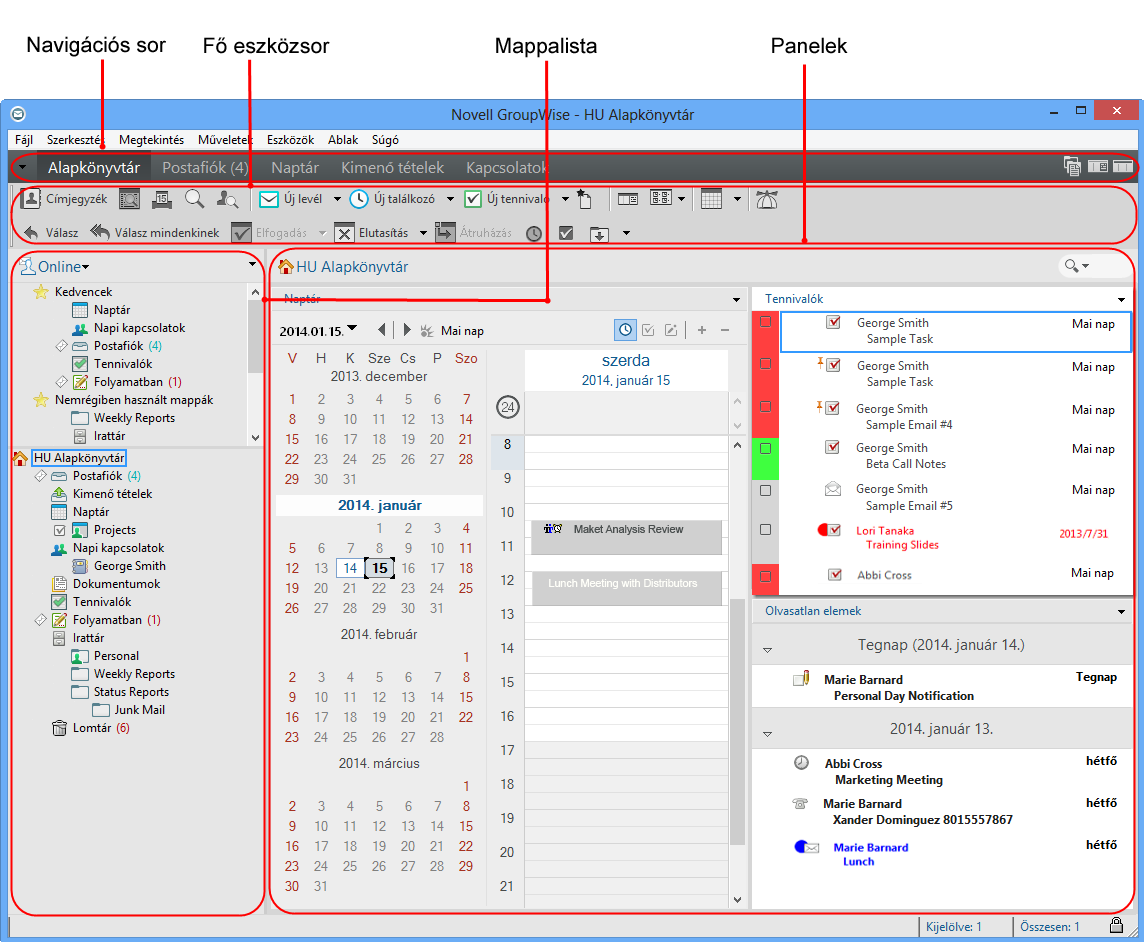Click the view settings grid icon
The image size is (1144, 942).
click(661, 198)
